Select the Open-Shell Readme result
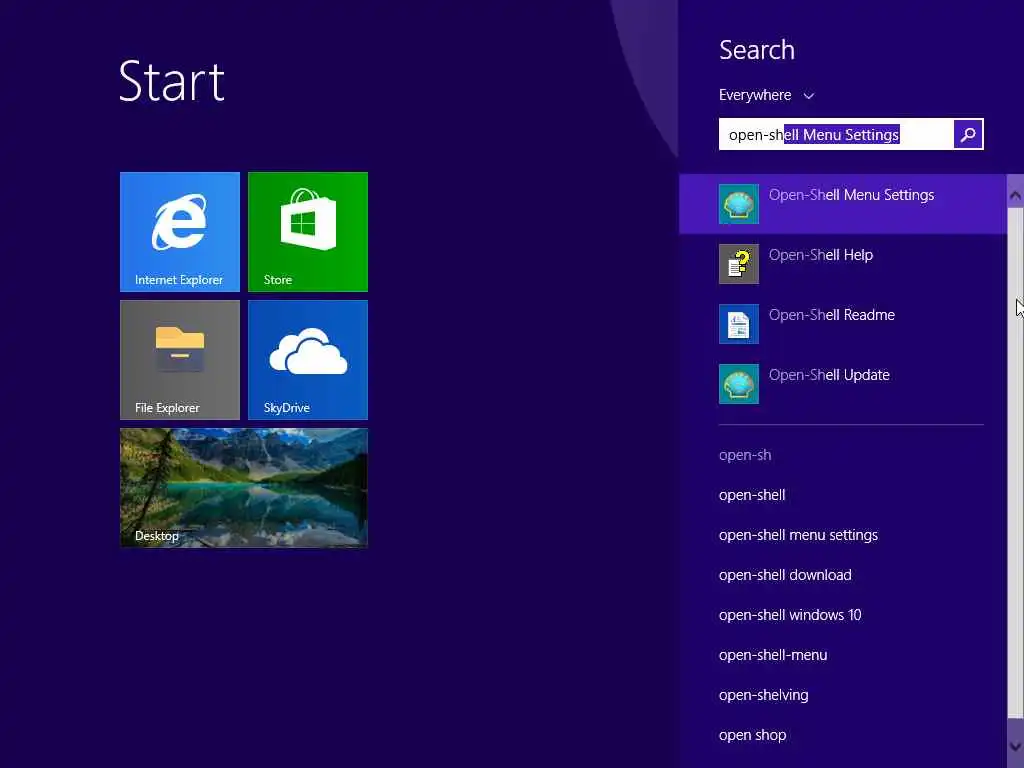The height and width of the screenshot is (768, 1024). pos(842,324)
